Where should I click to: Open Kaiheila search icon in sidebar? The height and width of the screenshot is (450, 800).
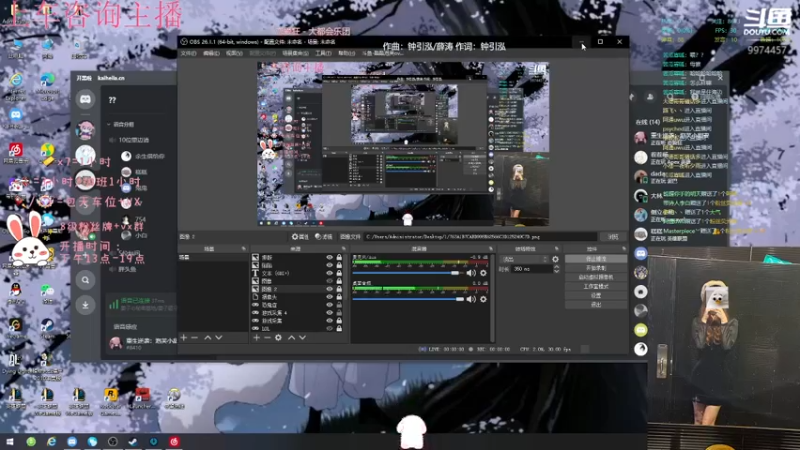[x=85, y=280]
